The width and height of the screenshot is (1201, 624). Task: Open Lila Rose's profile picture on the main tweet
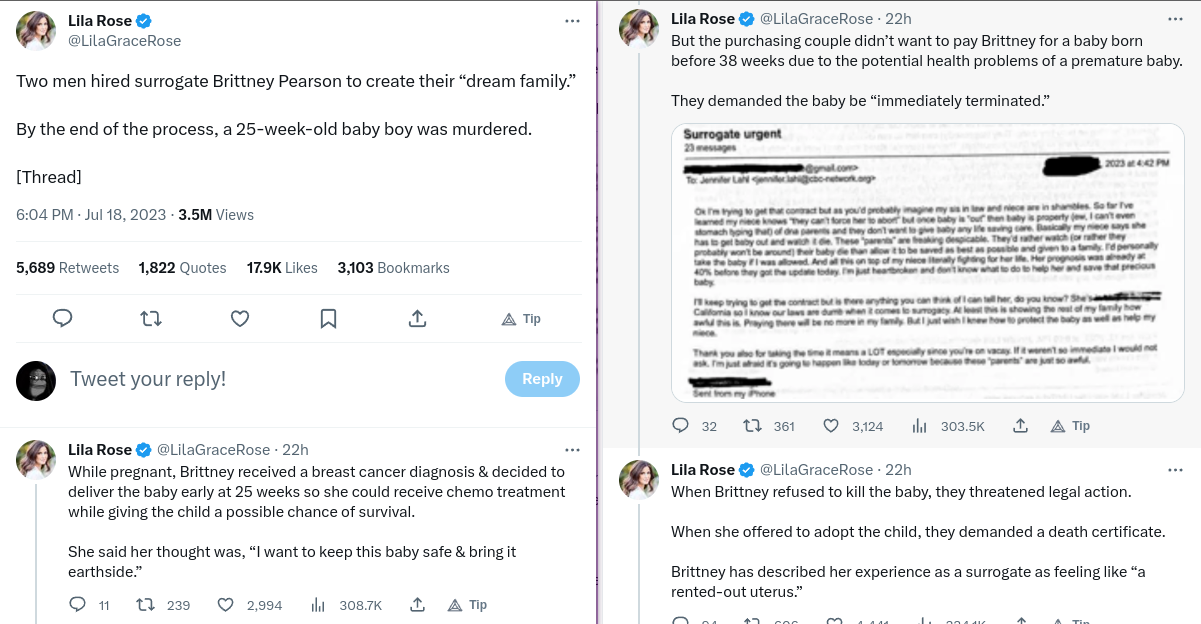click(36, 31)
